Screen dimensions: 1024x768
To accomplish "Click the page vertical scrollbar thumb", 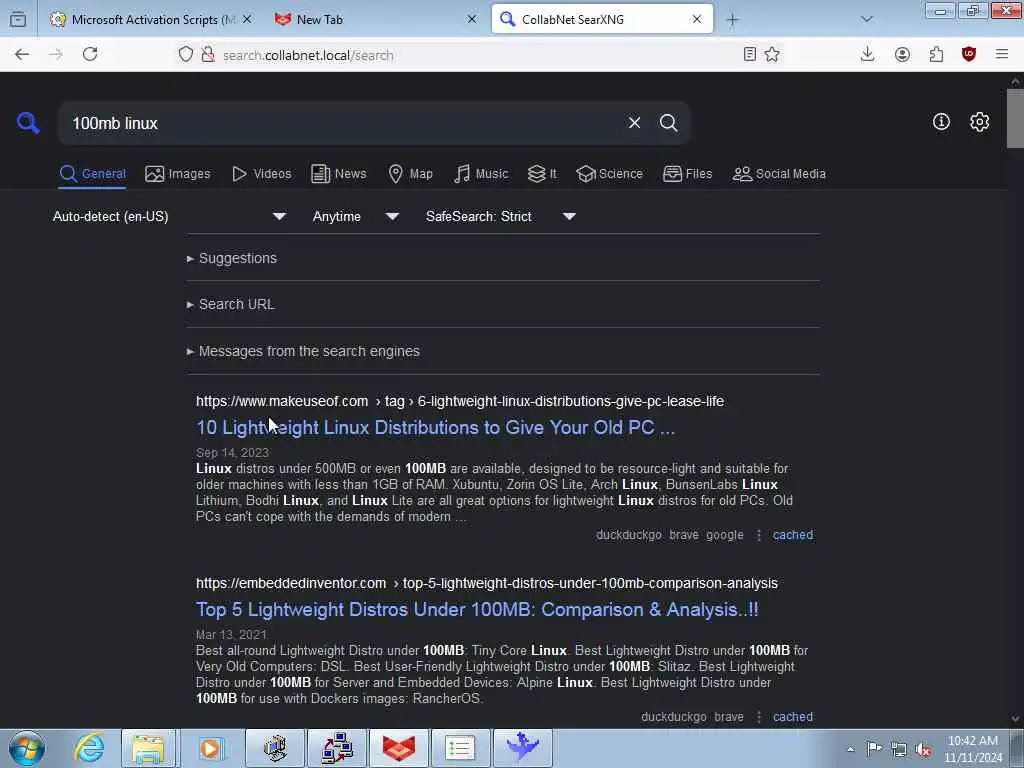I will (1015, 119).
